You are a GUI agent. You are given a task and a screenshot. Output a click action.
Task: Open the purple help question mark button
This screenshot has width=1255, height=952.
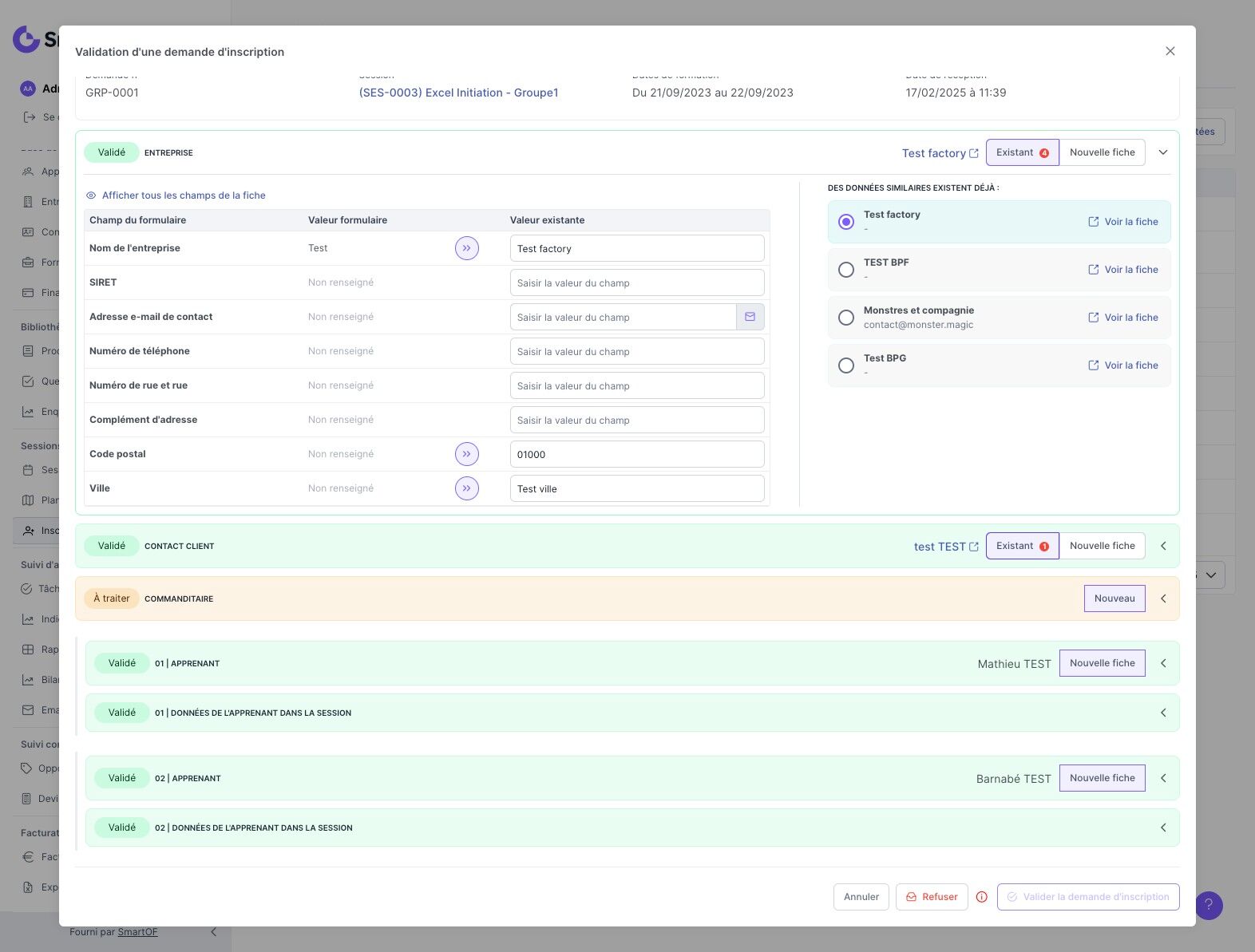(x=1209, y=905)
